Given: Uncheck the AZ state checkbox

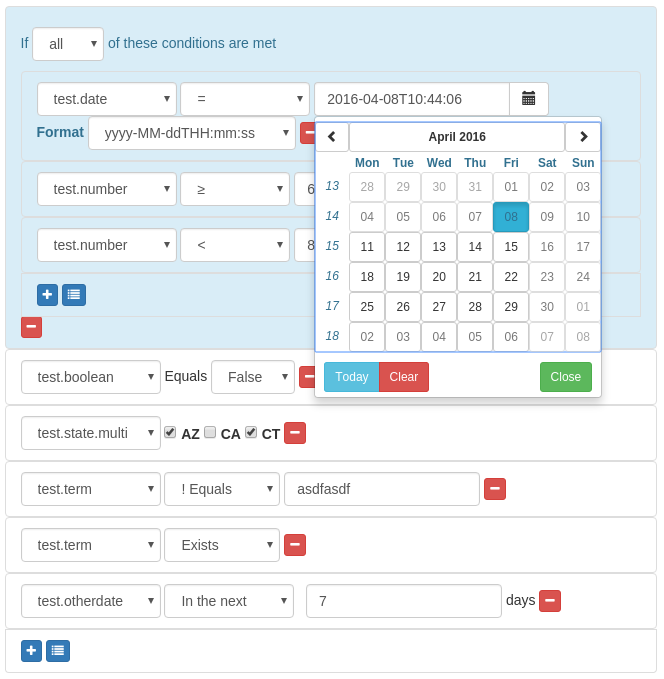Looking at the screenshot, I should [x=170, y=432].
